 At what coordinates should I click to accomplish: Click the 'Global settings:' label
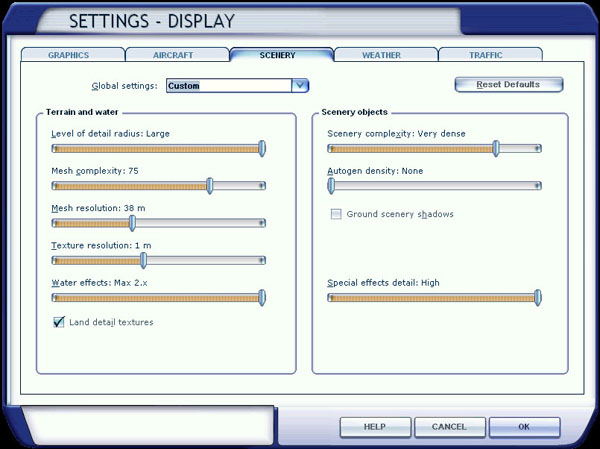(124, 86)
